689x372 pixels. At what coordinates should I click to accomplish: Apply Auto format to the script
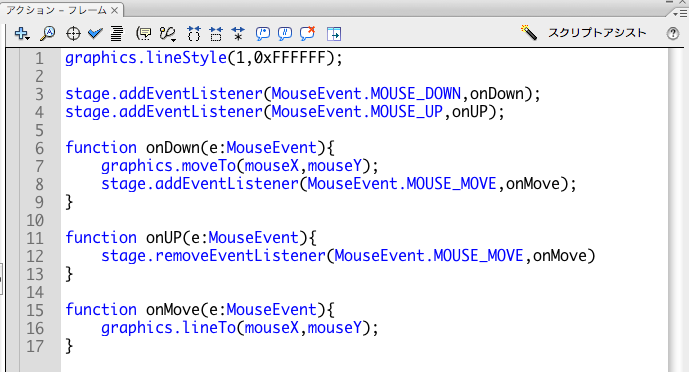coord(116,33)
